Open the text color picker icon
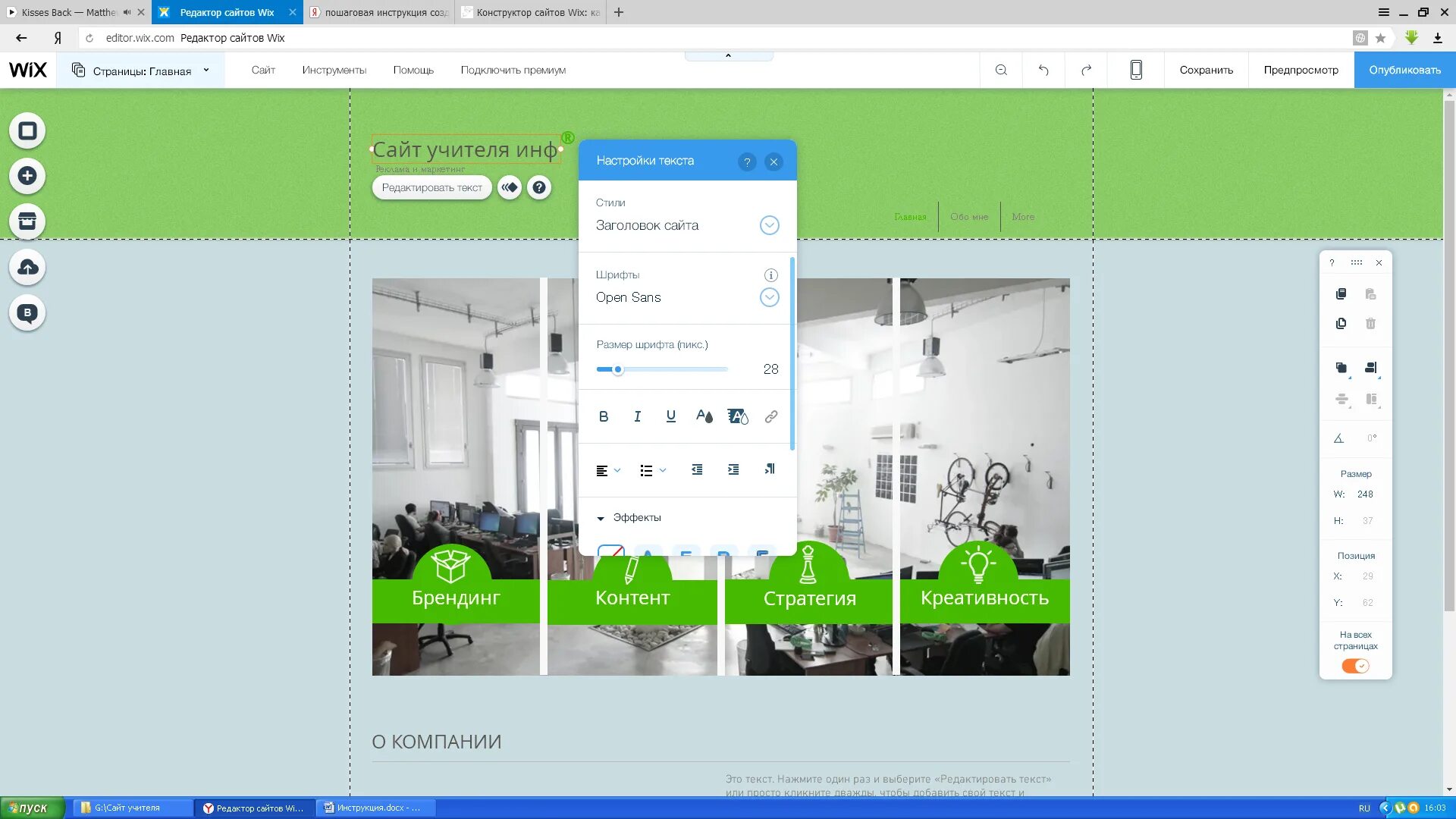1456x819 pixels. (704, 416)
